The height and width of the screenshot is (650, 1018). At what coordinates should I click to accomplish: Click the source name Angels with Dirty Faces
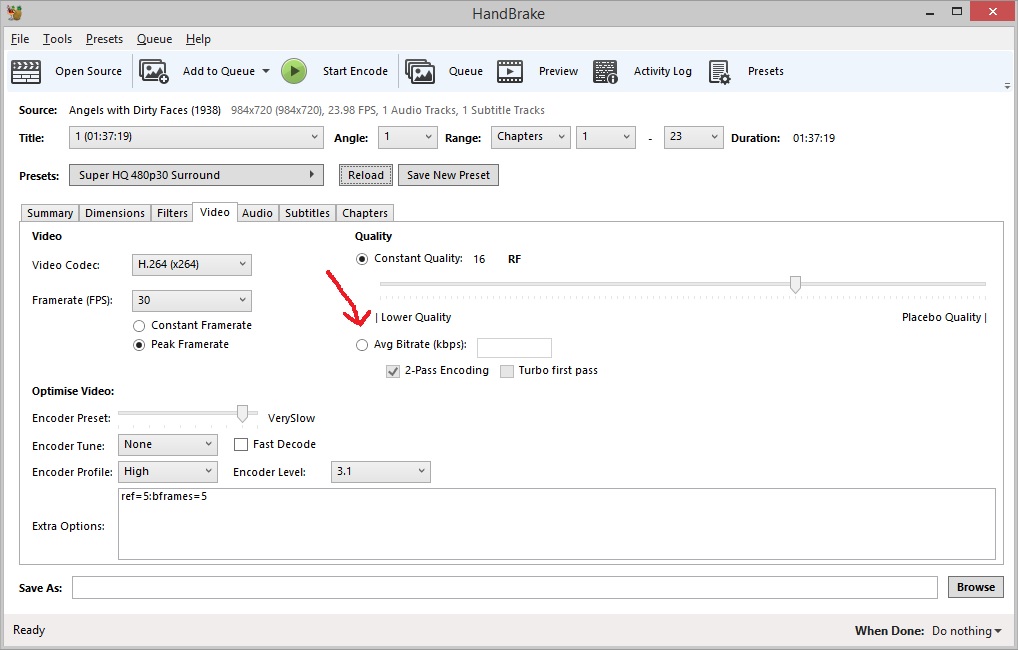[x=145, y=110]
